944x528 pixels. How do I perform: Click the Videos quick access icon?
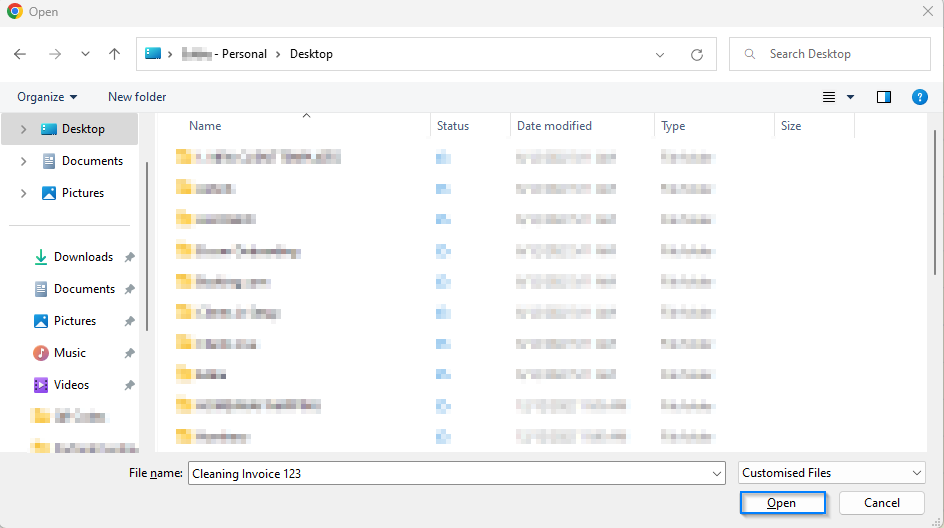pyautogui.click(x=41, y=385)
